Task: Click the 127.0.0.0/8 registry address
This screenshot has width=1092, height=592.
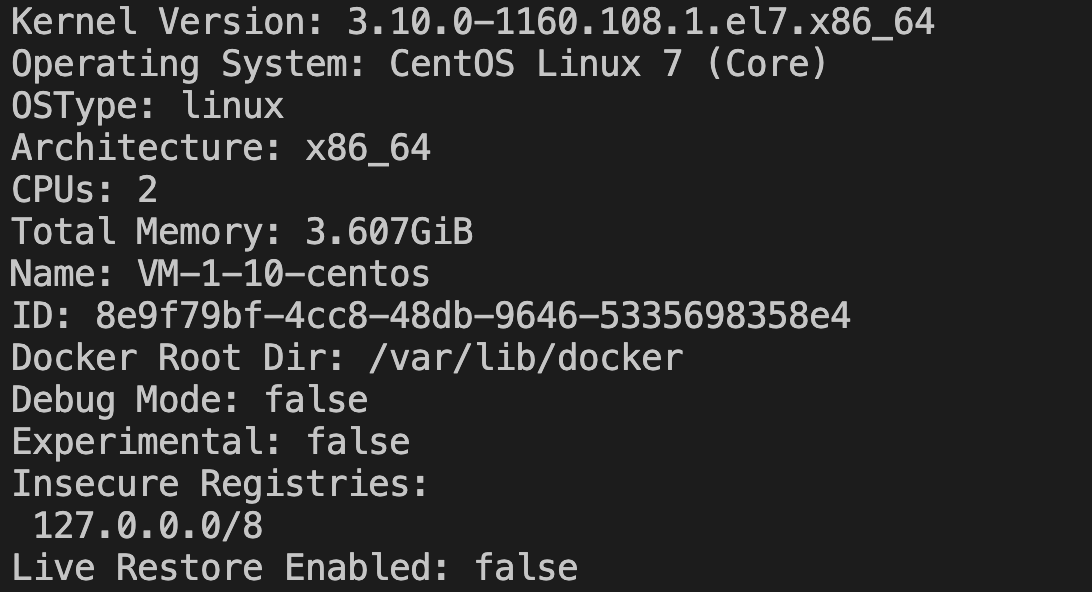Action: click(x=147, y=526)
